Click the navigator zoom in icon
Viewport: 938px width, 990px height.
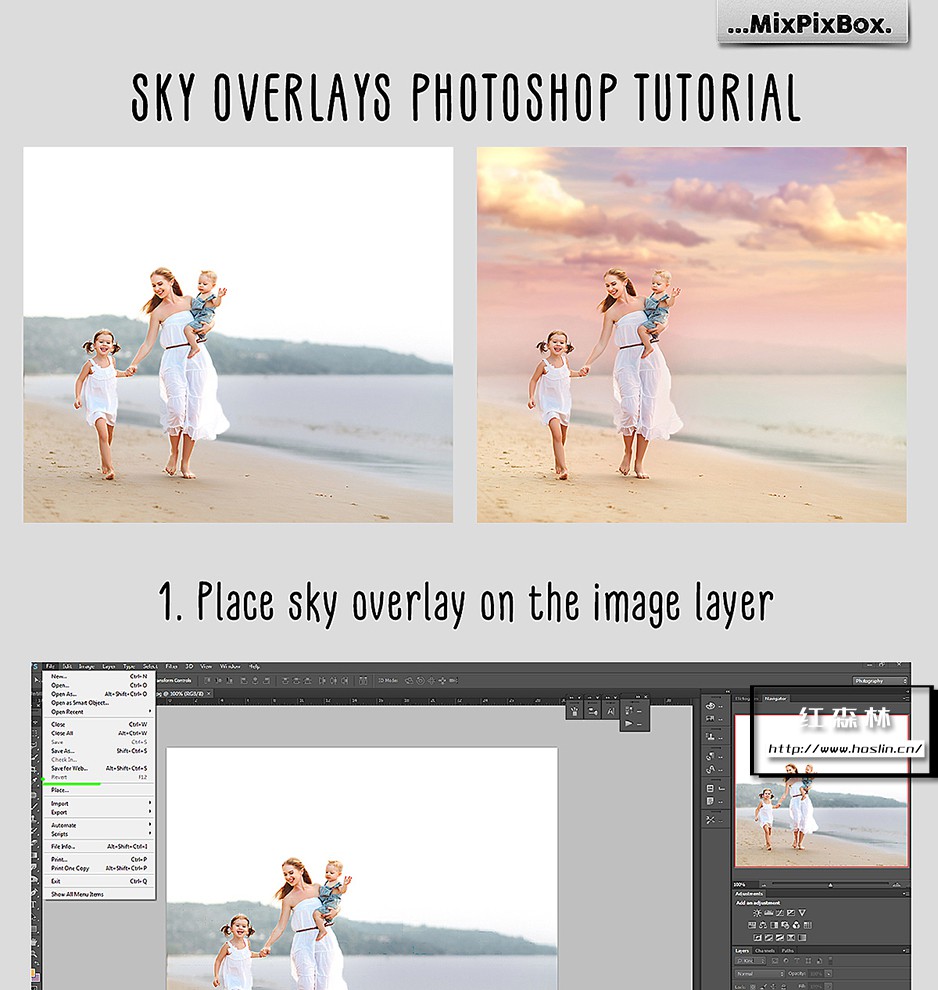896,885
